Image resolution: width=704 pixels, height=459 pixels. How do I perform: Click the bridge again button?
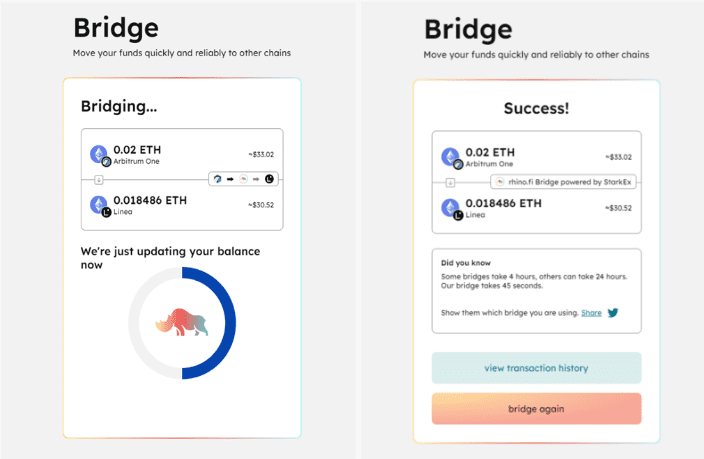pos(537,409)
